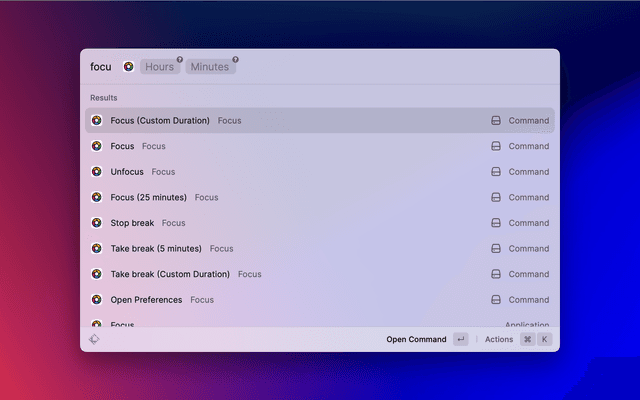Click the search text field containing 'focu'
Viewport: 640px width, 400px height.
click(x=101, y=67)
